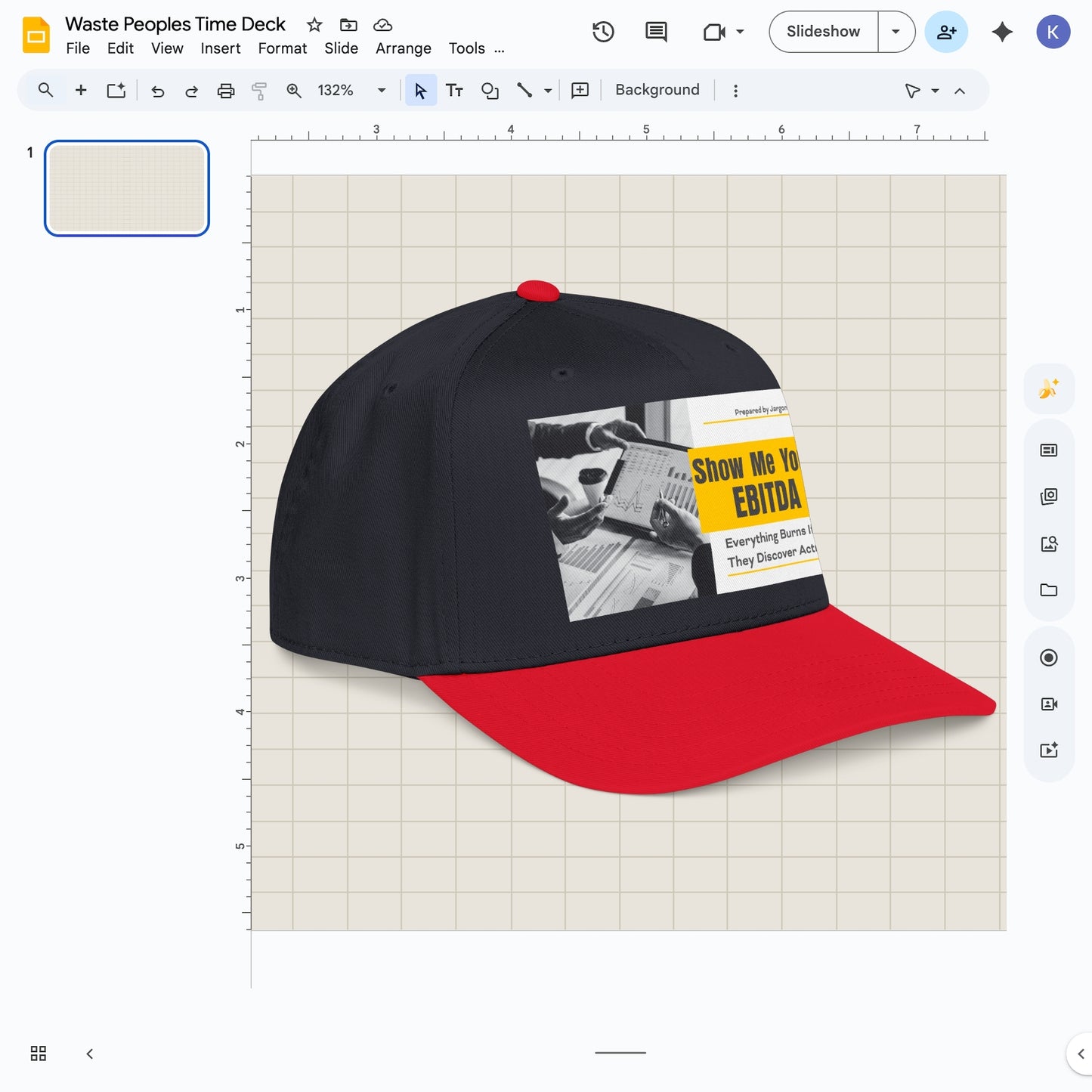
Task: Open the Insert menu
Action: [x=220, y=48]
